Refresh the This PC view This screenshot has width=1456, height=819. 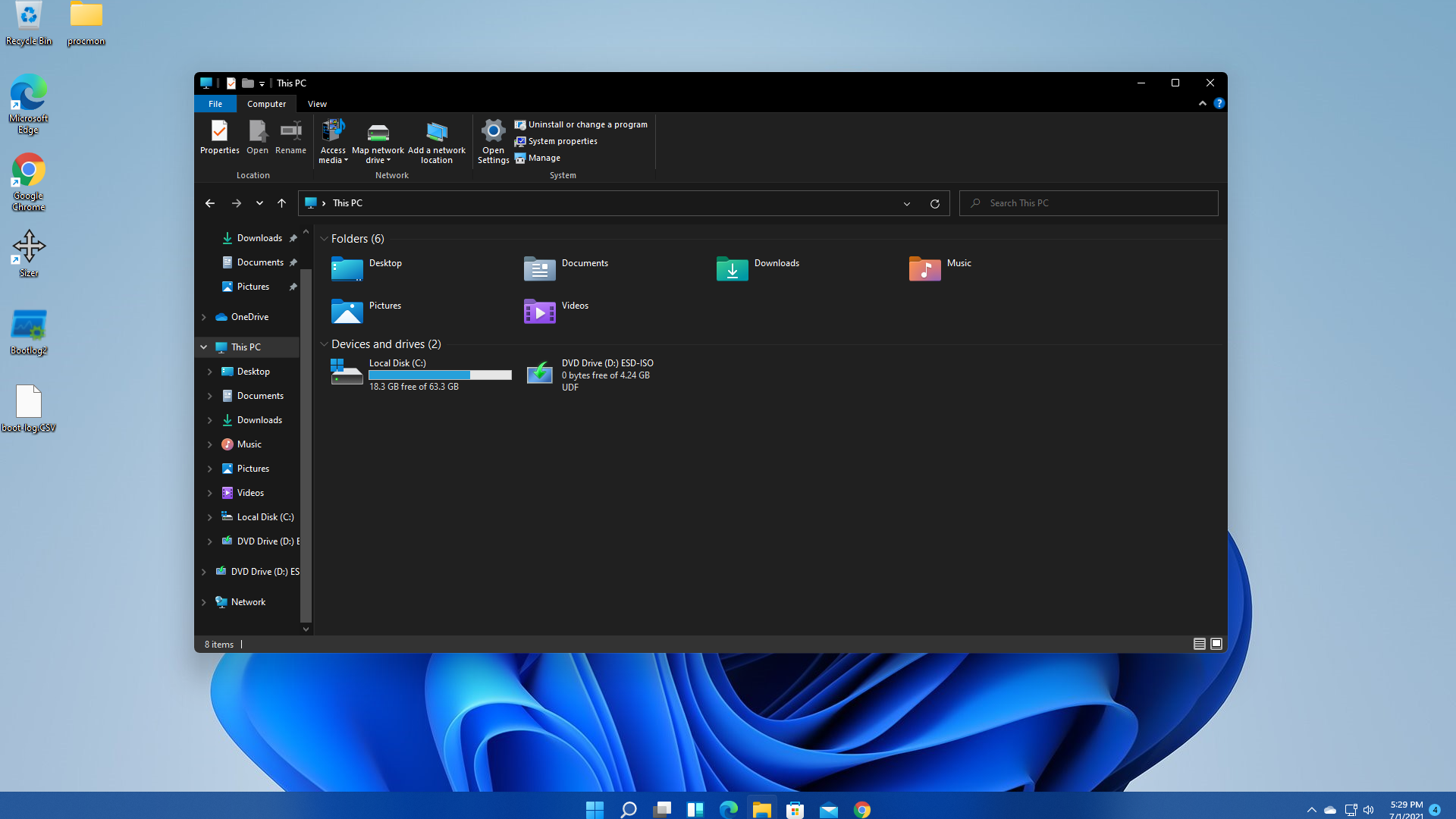[935, 203]
